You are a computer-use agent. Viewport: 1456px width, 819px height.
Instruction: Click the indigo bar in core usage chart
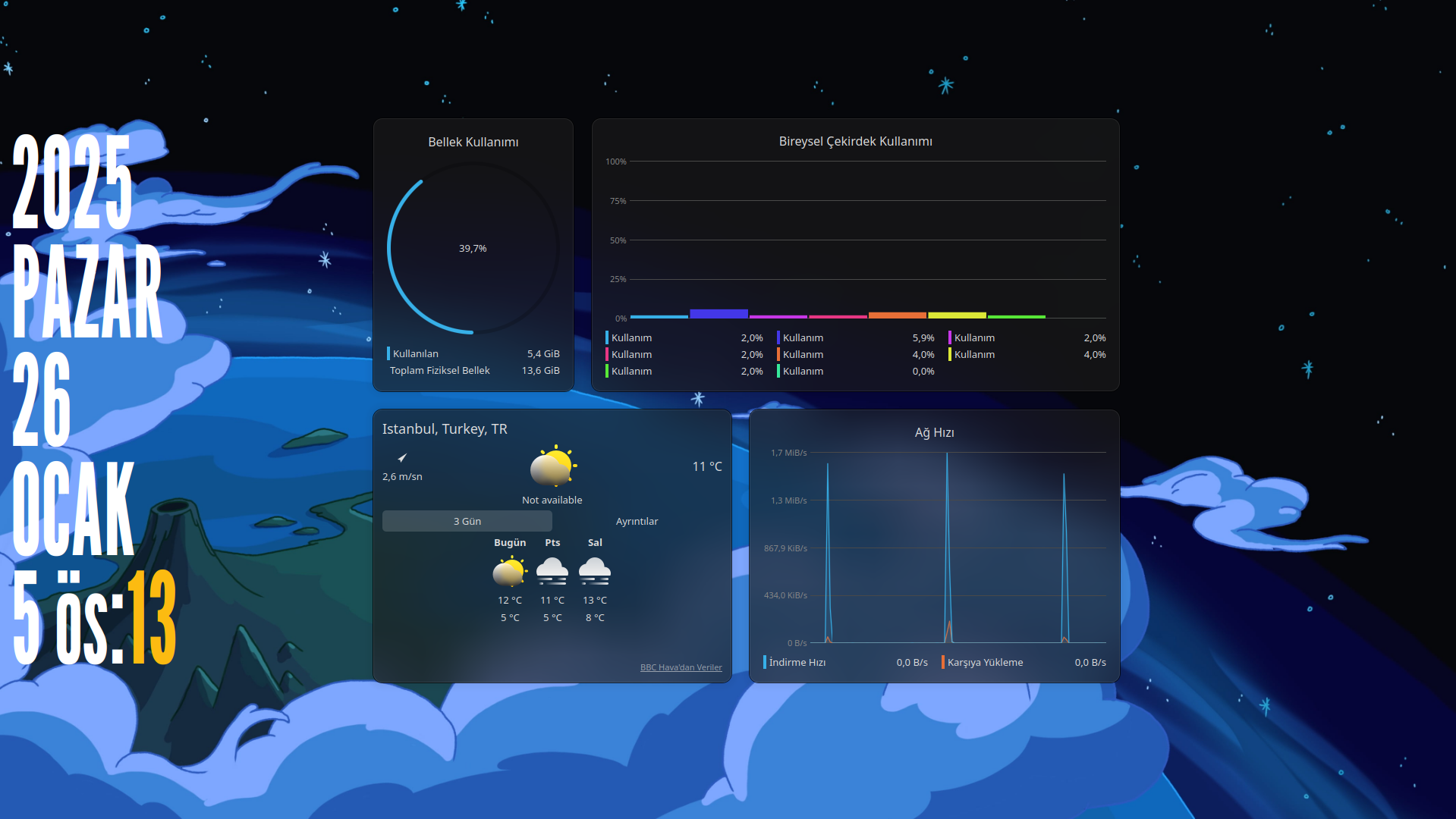[719, 313]
